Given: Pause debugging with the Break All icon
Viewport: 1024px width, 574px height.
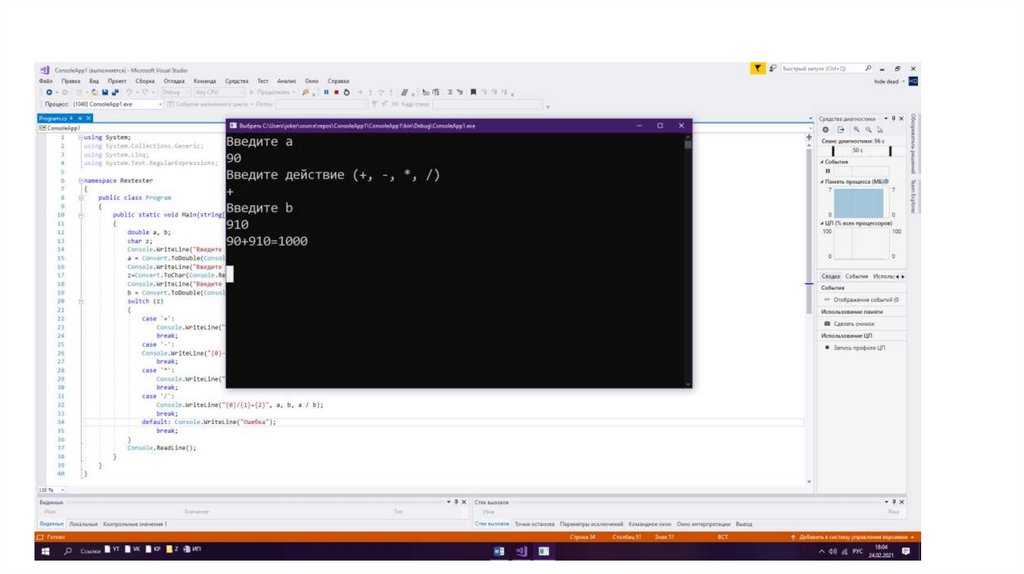Looking at the screenshot, I should coord(326,92).
